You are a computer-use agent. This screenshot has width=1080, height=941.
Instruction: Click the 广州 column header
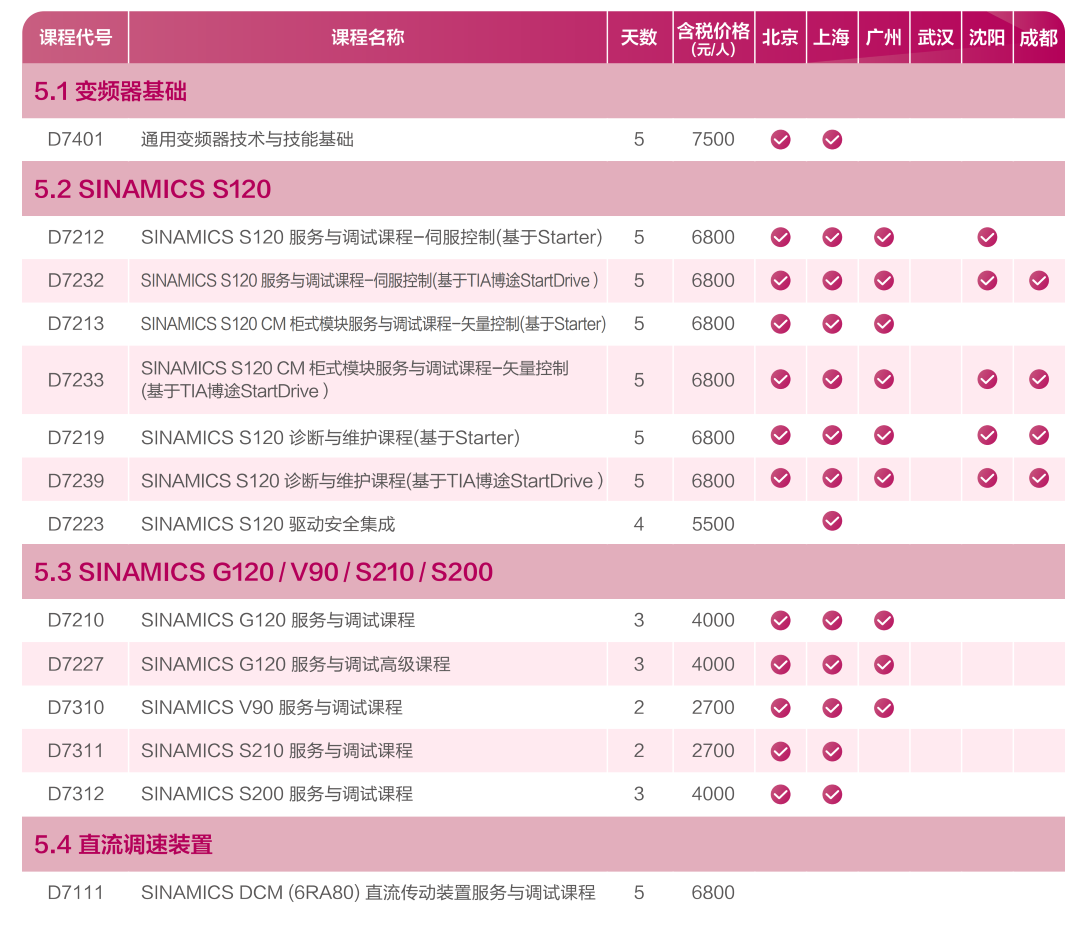click(884, 37)
